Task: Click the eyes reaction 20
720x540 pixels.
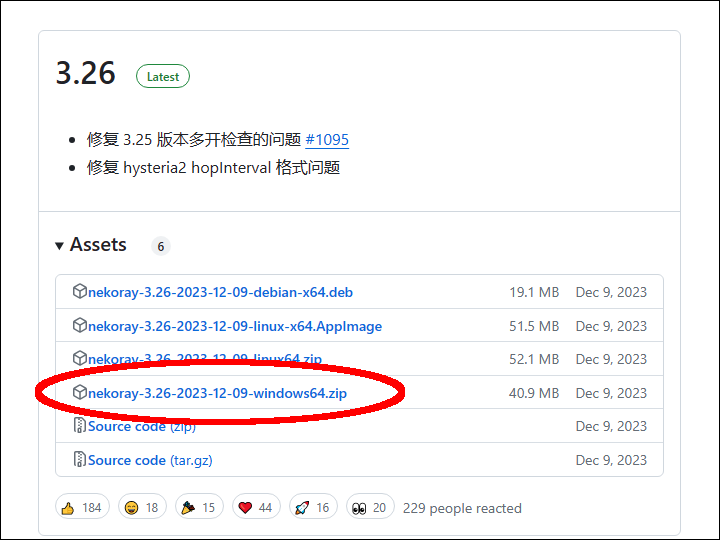Action: pyautogui.click(x=370, y=507)
